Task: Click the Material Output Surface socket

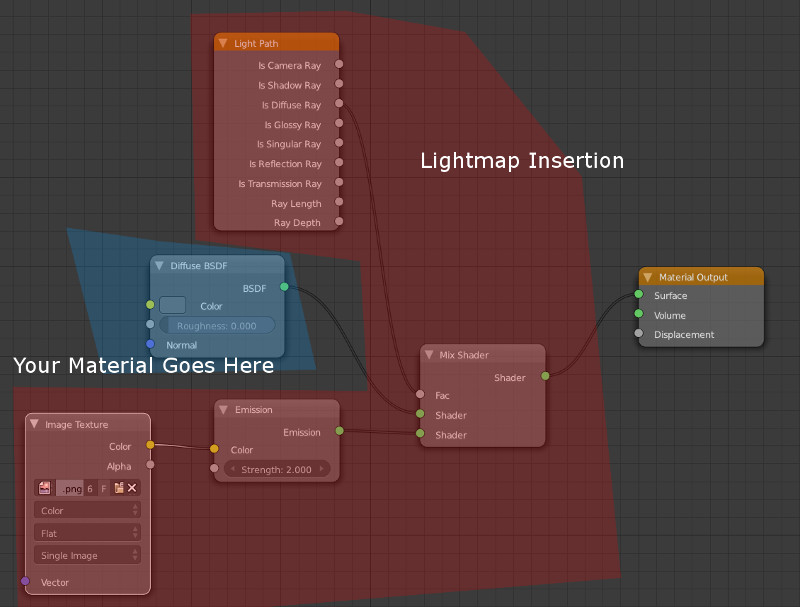Action: [x=639, y=294]
